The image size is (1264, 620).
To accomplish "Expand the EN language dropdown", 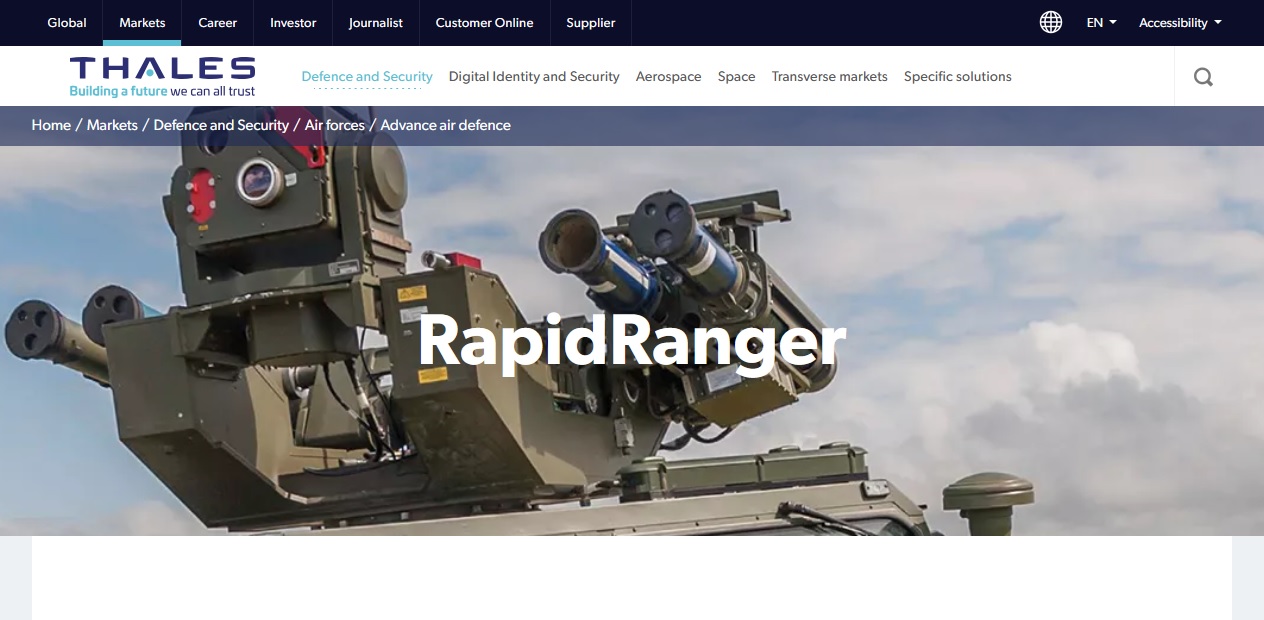I will [1101, 23].
